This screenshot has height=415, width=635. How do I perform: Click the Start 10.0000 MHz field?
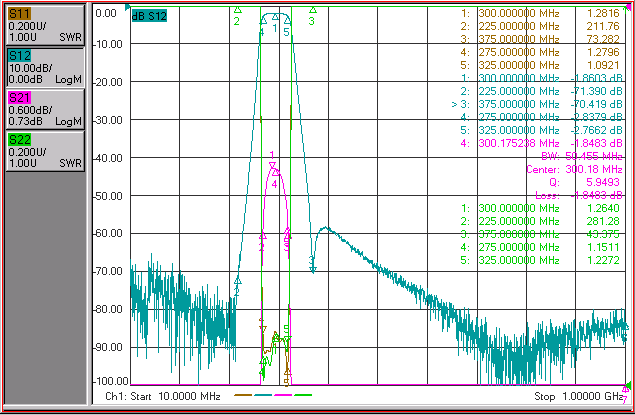163,396
